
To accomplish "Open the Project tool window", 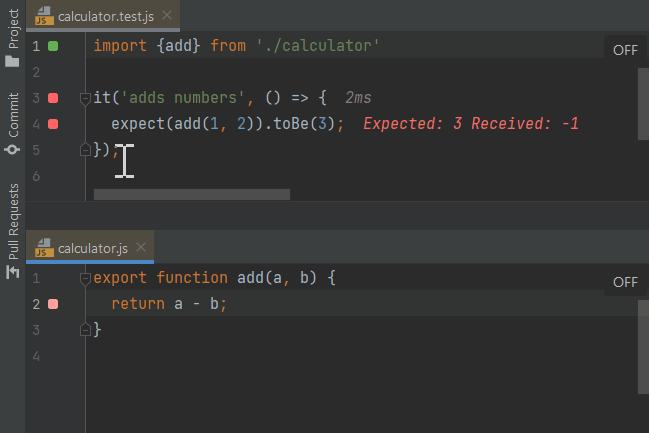I will (x=13, y=42).
